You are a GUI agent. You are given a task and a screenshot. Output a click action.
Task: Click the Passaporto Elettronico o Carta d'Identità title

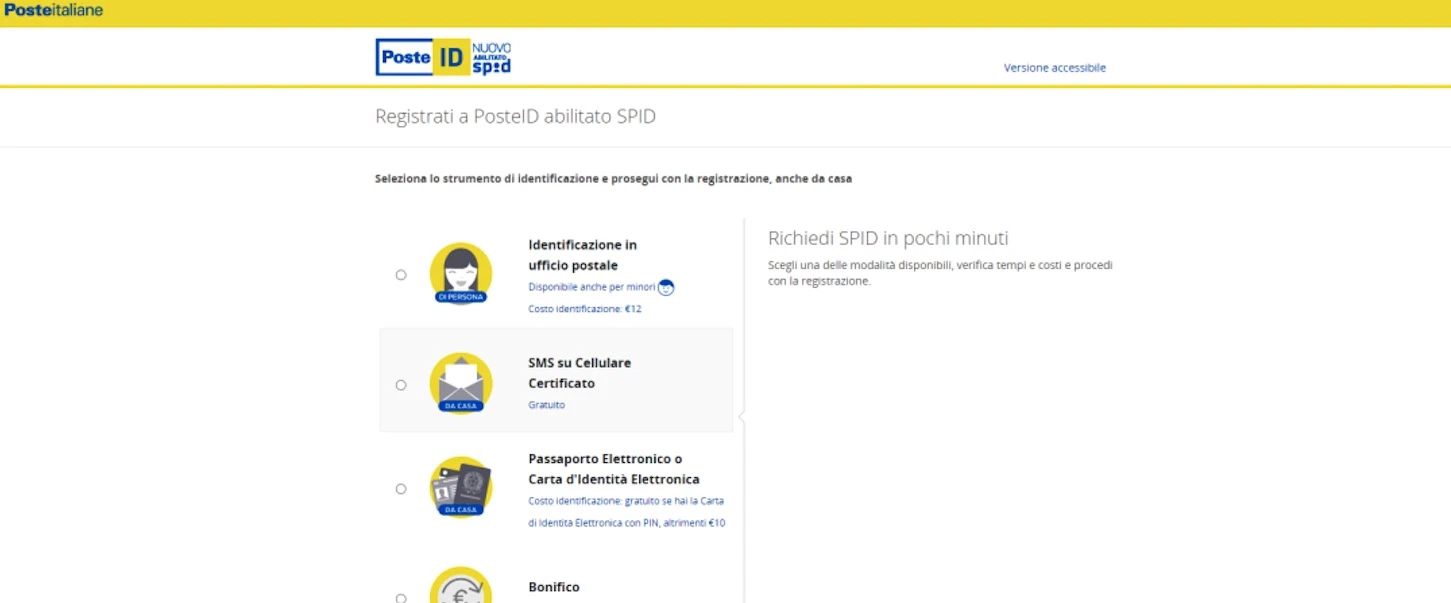pyautogui.click(x=614, y=469)
